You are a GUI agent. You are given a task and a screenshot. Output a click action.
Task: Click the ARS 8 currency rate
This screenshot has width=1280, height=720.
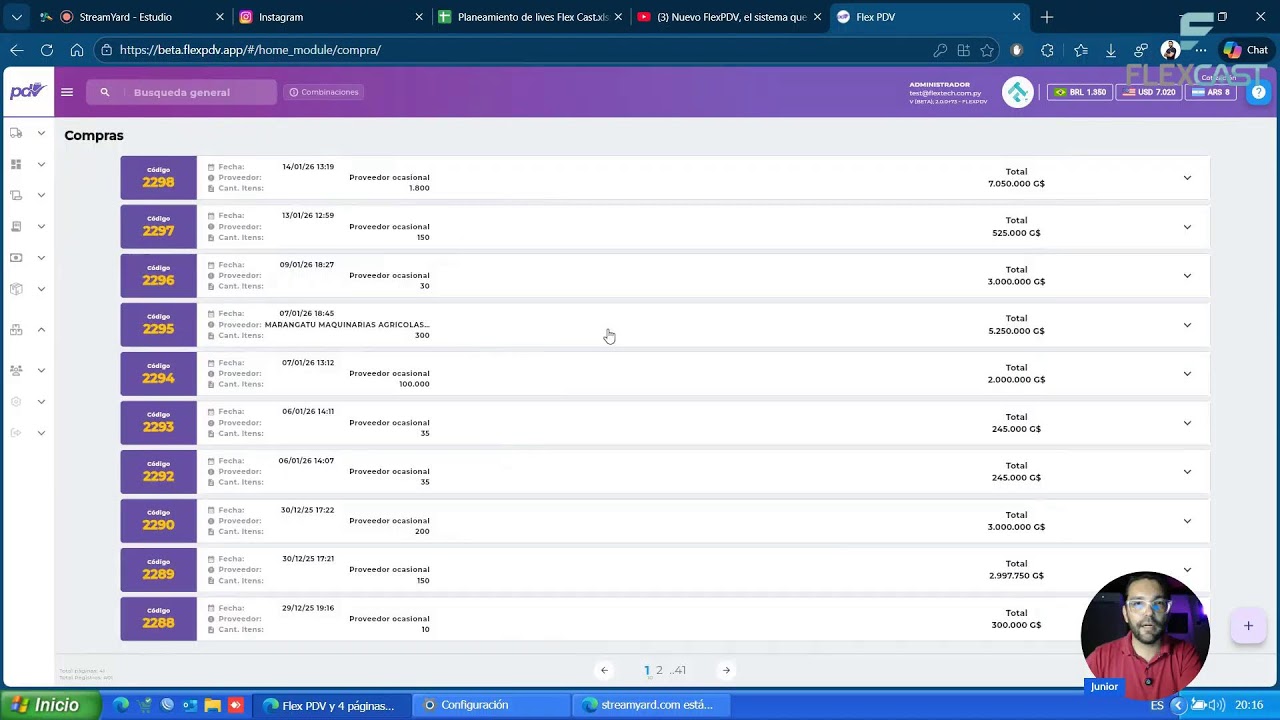pyautogui.click(x=1211, y=92)
